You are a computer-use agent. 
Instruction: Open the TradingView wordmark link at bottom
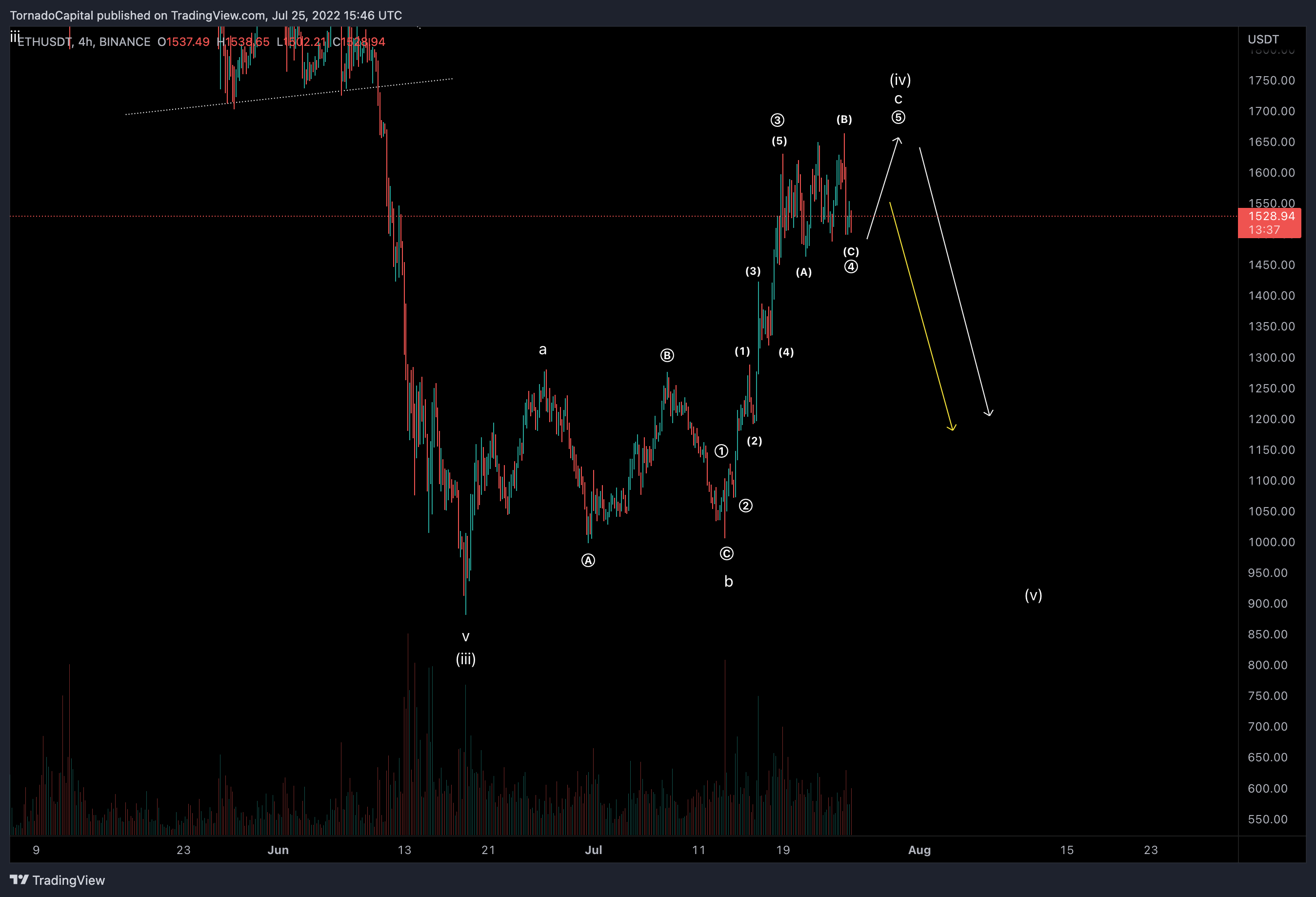(68, 880)
